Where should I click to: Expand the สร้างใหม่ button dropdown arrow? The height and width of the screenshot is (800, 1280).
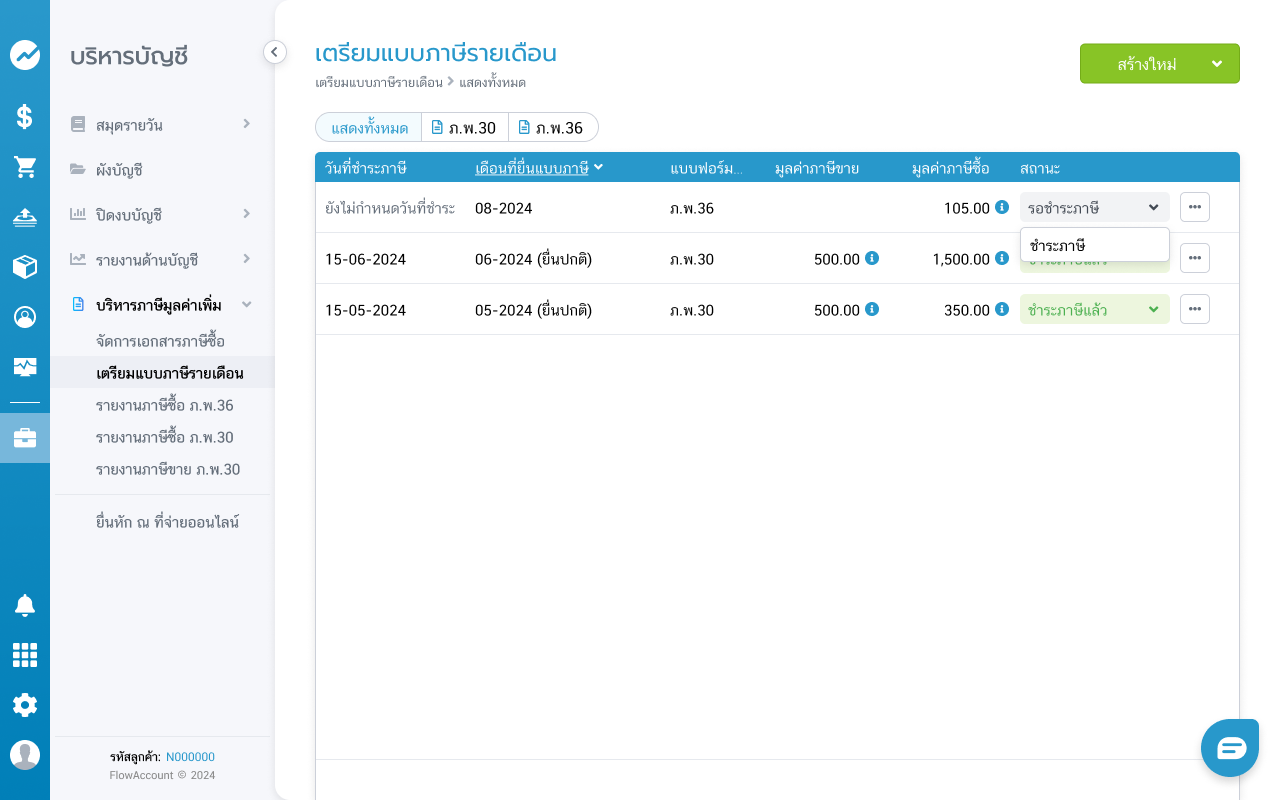(x=1217, y=64)
